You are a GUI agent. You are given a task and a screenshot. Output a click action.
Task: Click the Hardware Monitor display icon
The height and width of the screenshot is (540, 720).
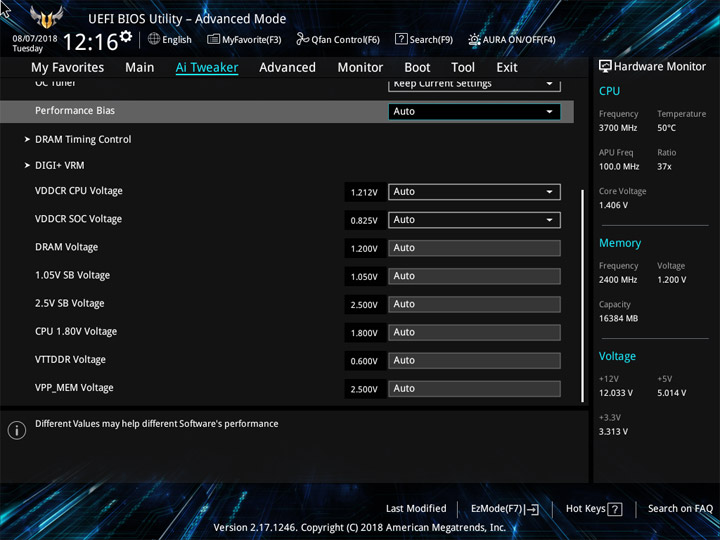click(x=605, y=66)
